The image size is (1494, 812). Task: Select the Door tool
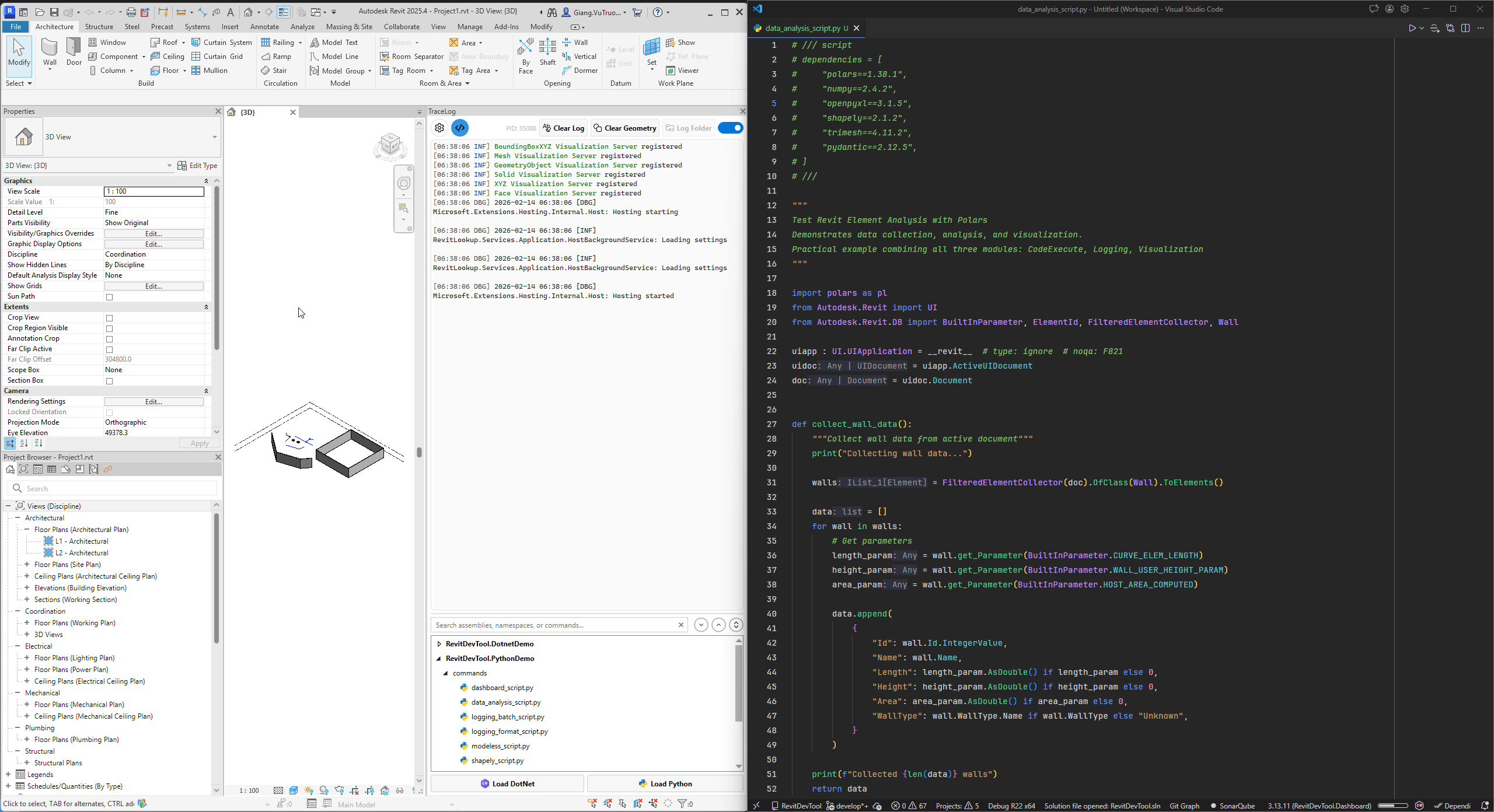[x=74, y=52]
